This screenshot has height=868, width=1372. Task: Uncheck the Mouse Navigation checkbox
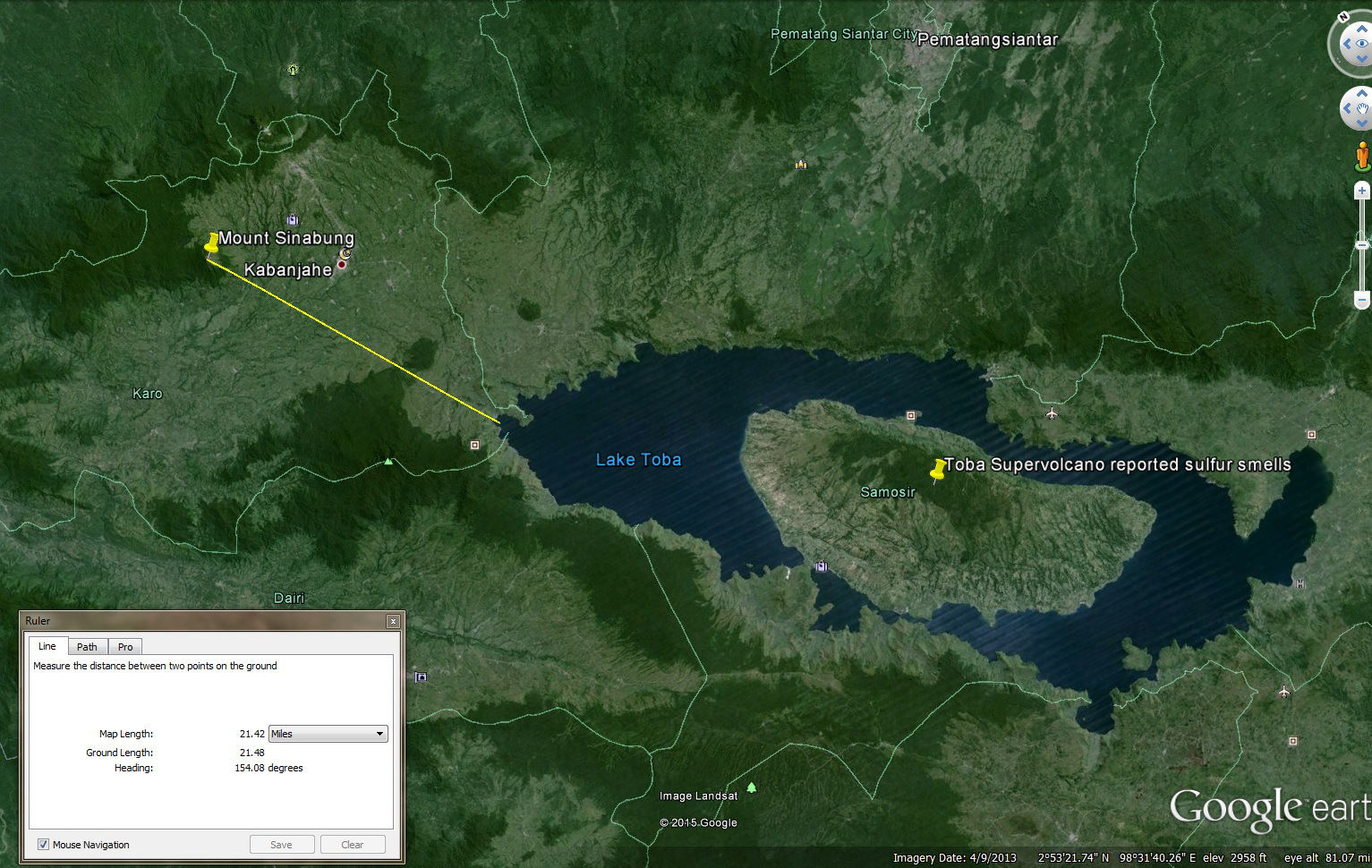pyautogui.click(x=43, y=845)
